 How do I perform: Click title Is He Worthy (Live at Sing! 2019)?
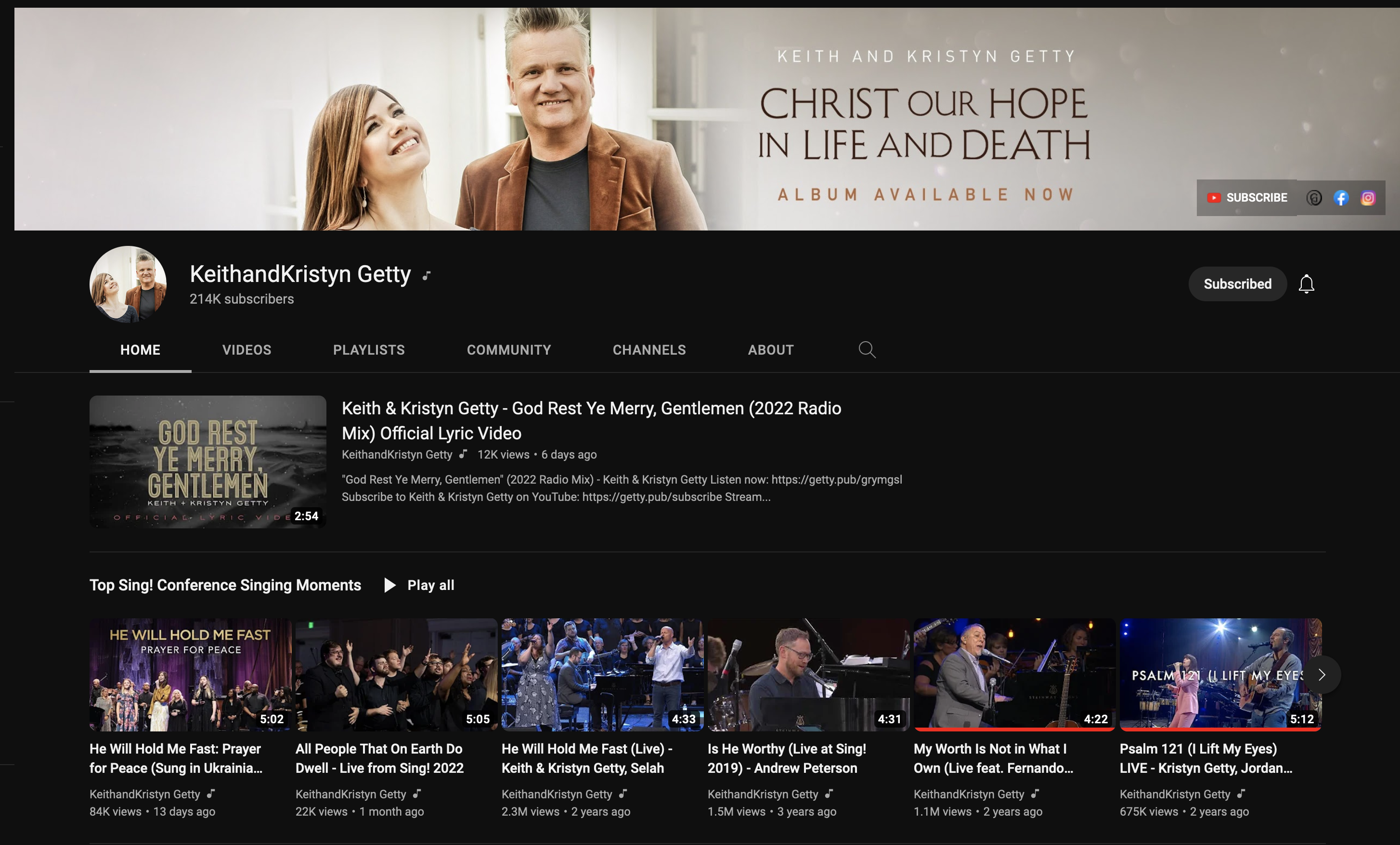click(x=787, y=759)
